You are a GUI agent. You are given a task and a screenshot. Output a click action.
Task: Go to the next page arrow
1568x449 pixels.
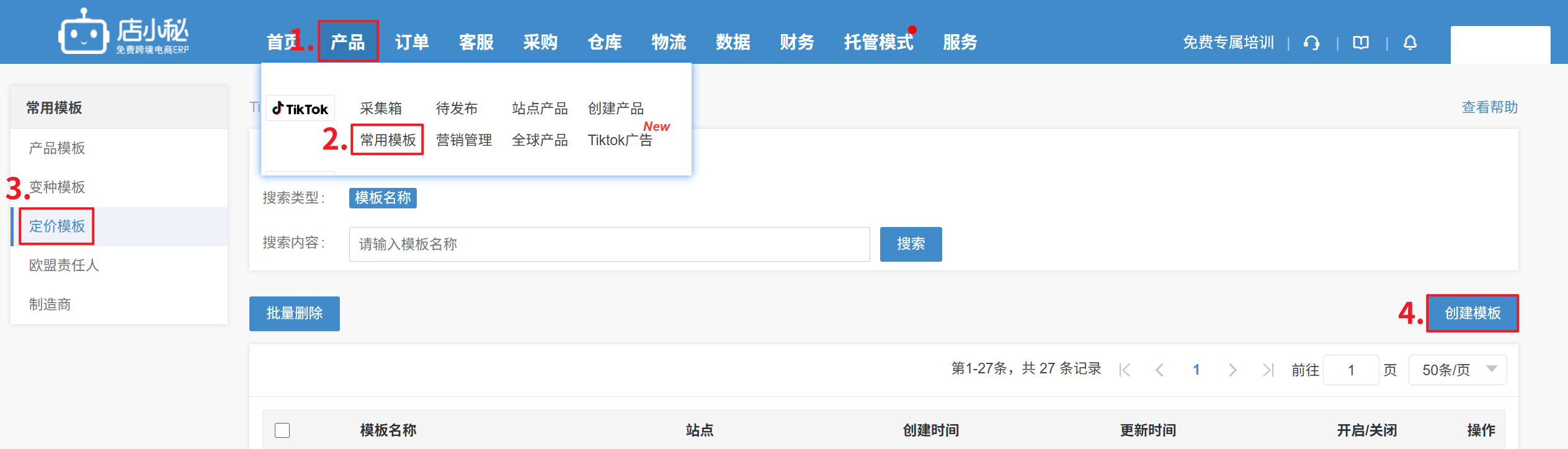pos(1232,370)
